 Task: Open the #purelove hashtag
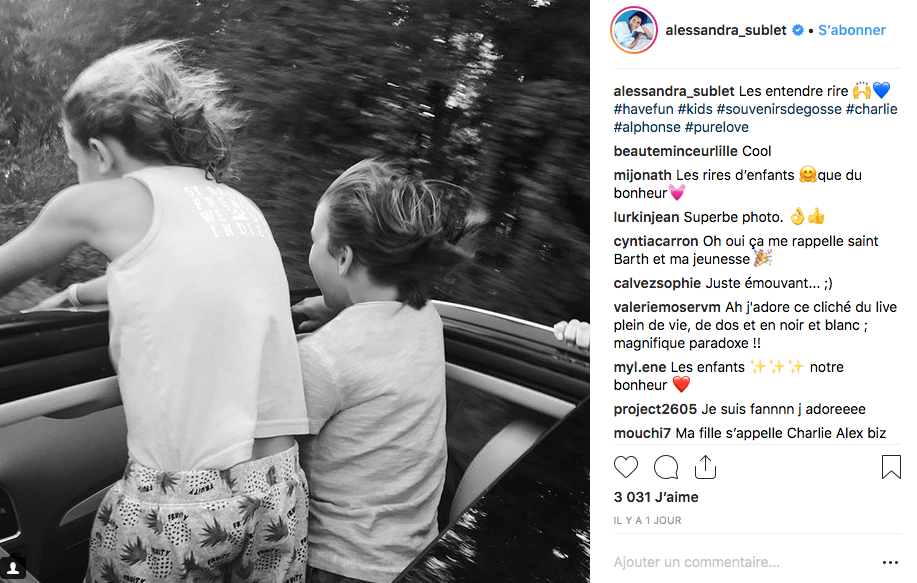coord(716,127)
